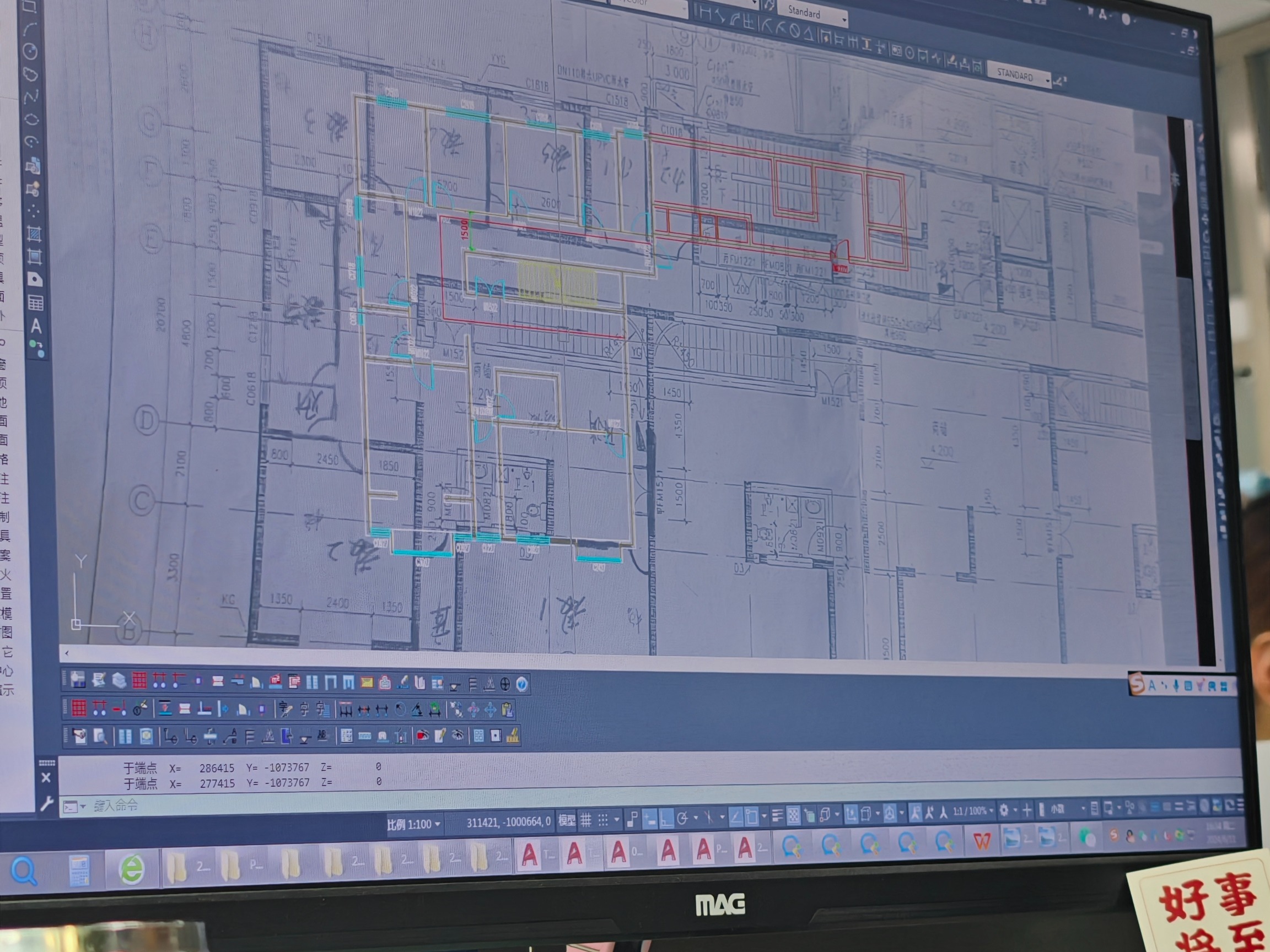Expand the snap mode dropdown arrow
Screen dimensions: 1270x952
pos(617,820)
